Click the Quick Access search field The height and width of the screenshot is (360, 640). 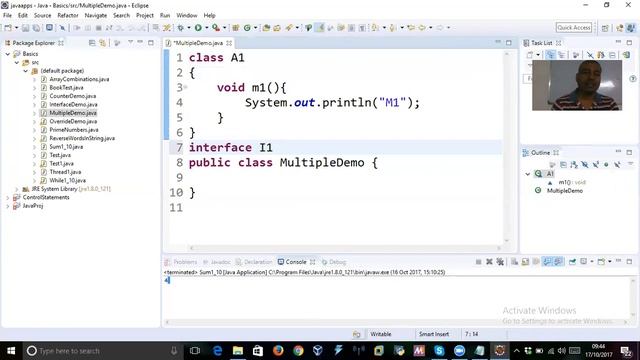click(573, 28)
